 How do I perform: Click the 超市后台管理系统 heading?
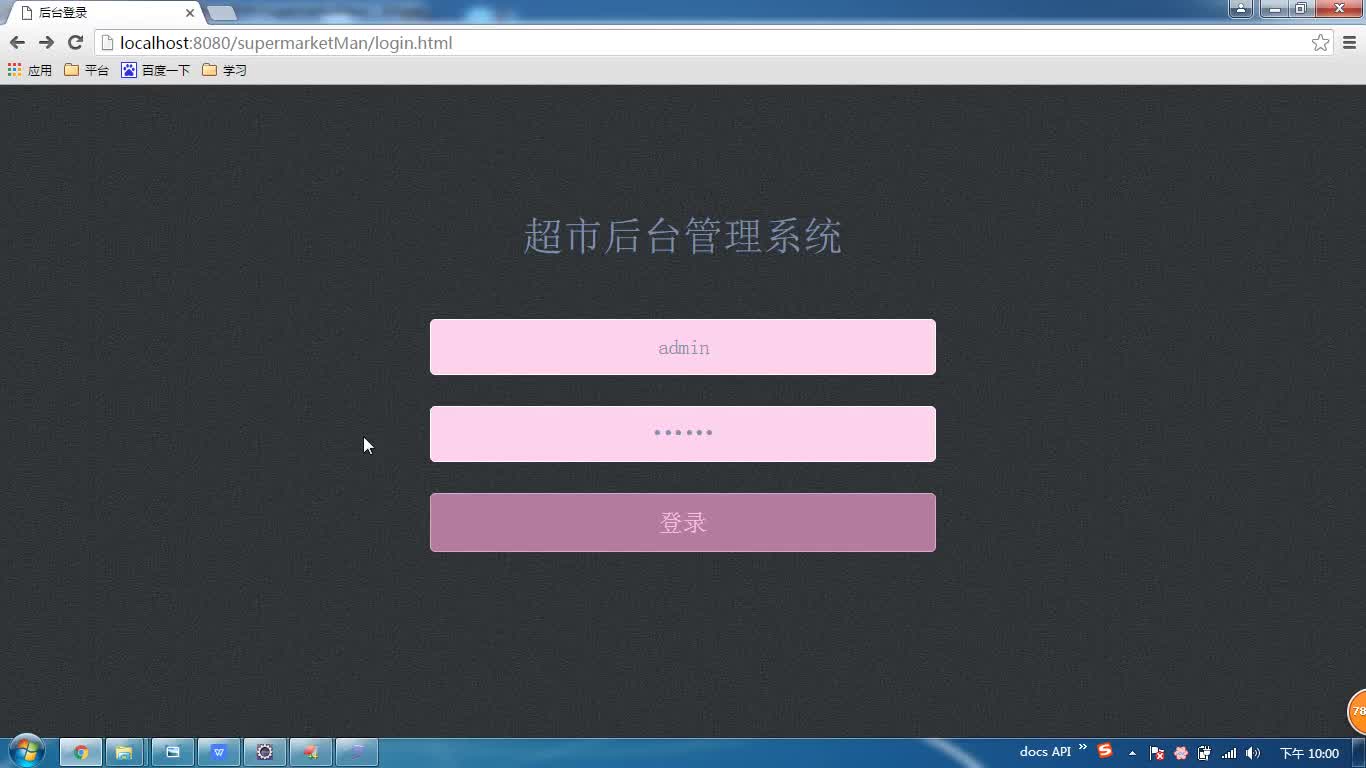[683, 237]
